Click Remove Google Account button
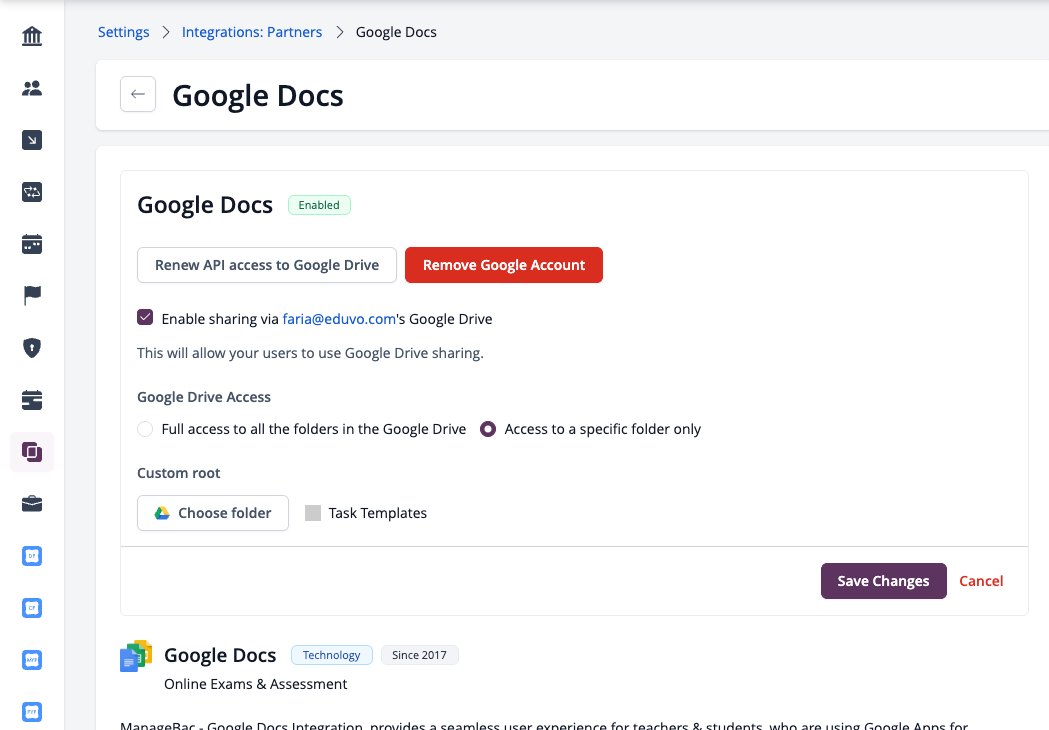Screen dimensions: 1049x730 (504, 265)
